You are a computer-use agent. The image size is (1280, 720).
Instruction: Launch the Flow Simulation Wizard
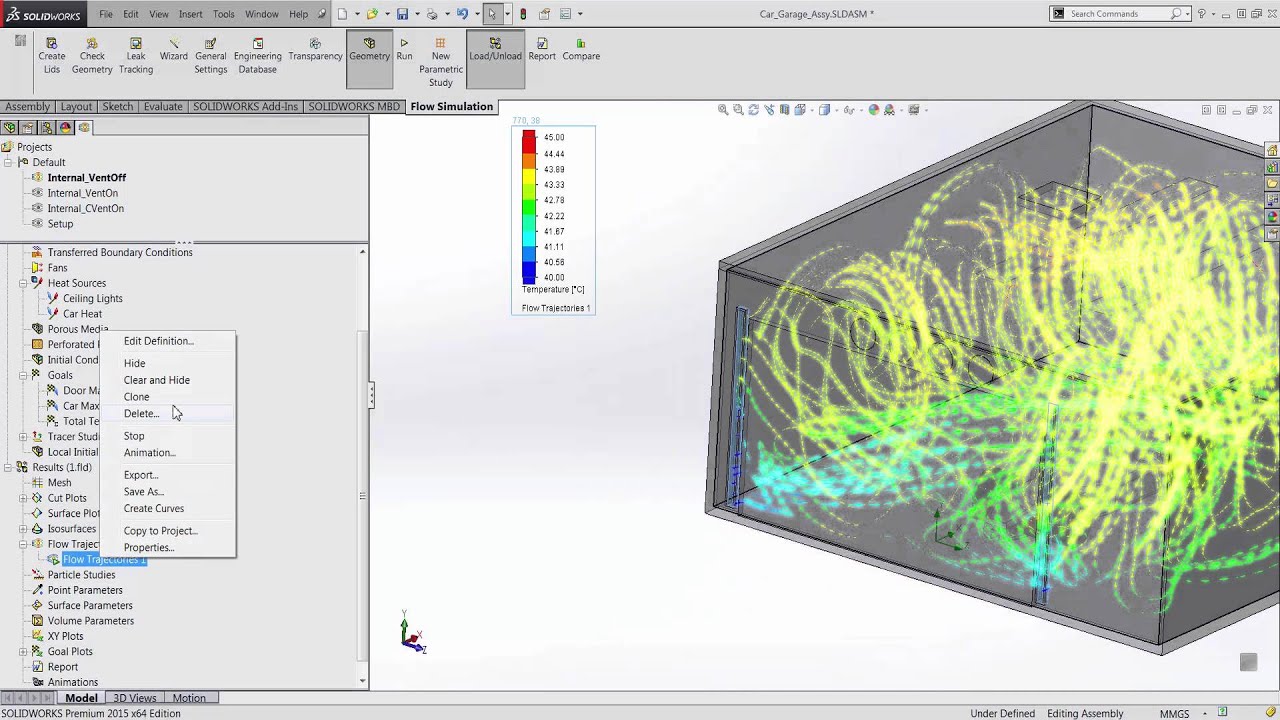point(174,50)
